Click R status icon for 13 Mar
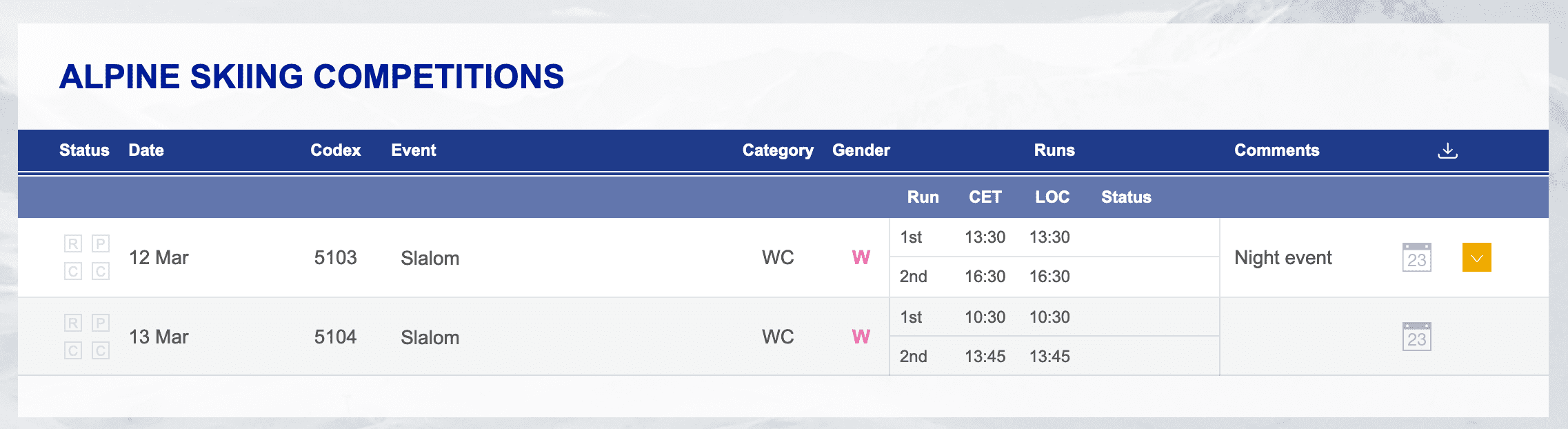The image size is (1568, 429). click(73, 323)
